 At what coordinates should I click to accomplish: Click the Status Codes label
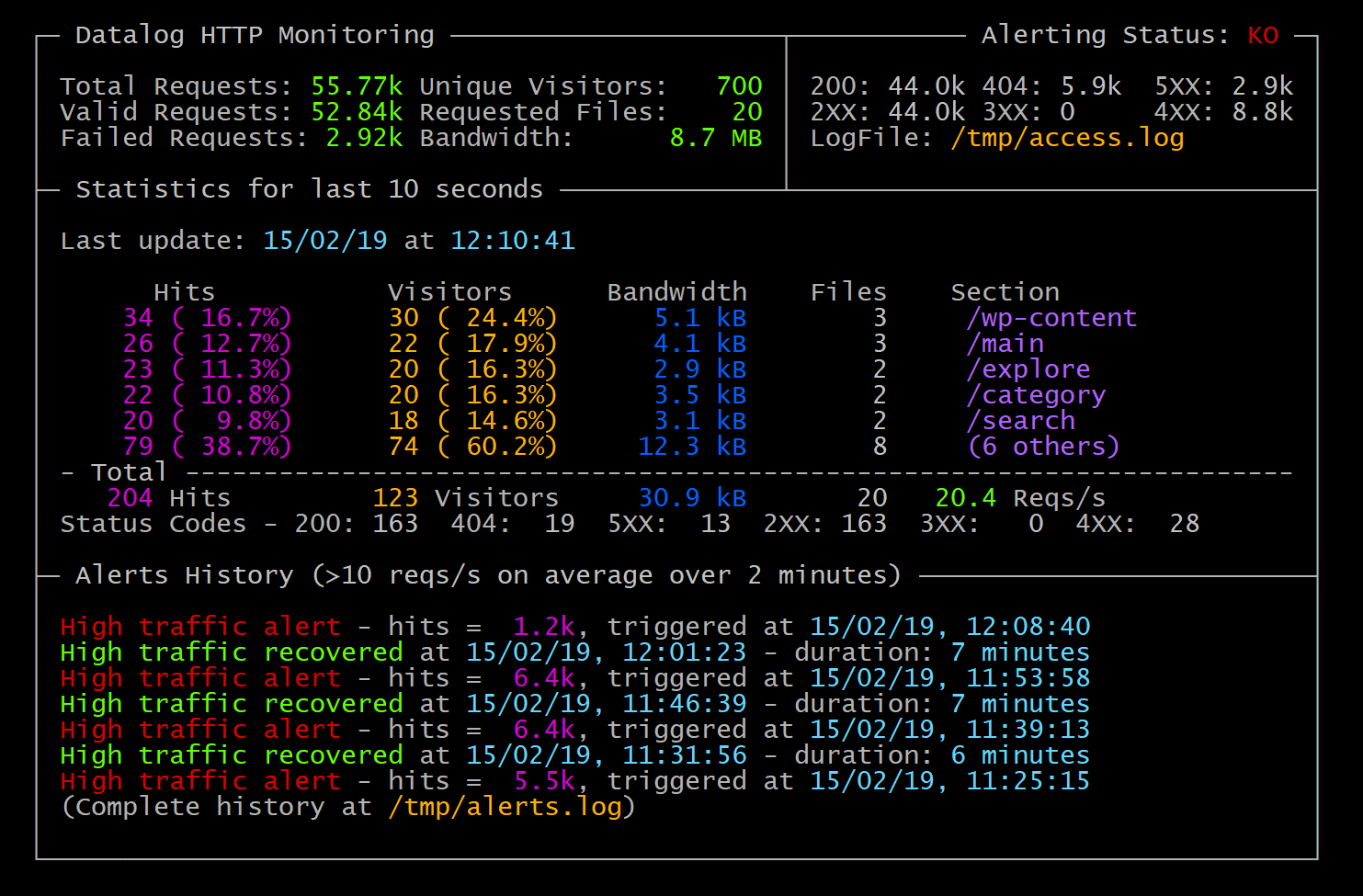click(x=153, y=524)
